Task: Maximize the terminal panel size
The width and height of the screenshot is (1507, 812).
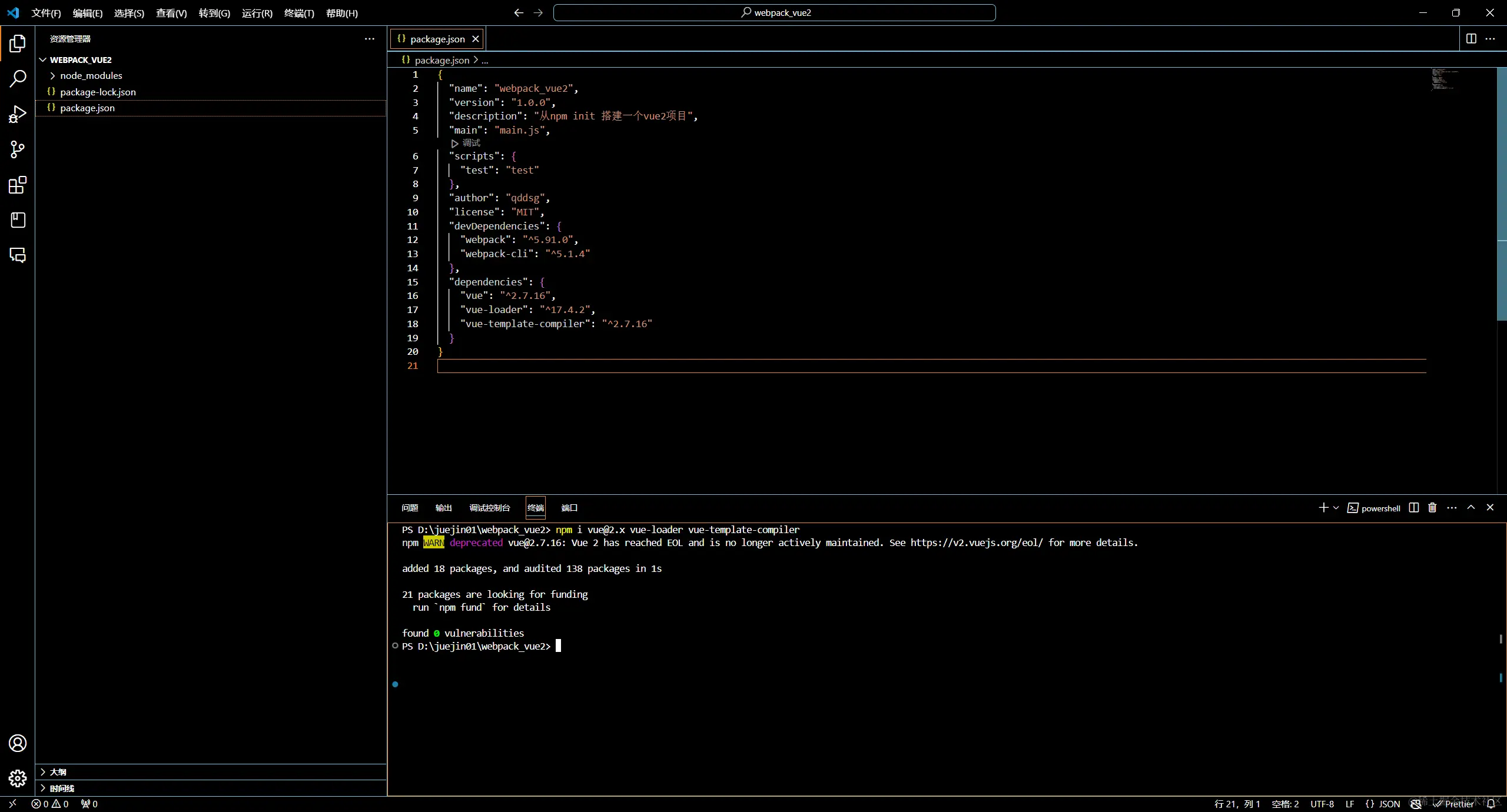Action: pyautogui.click(x=1471, y=507)
